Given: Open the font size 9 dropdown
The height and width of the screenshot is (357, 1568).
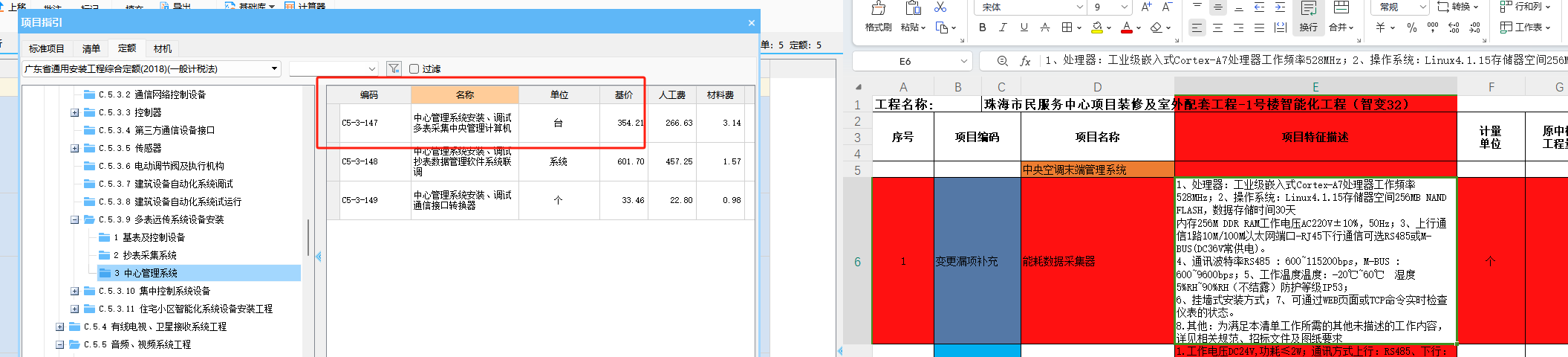Looking at the screenshot, I should tap(1125, 7).
